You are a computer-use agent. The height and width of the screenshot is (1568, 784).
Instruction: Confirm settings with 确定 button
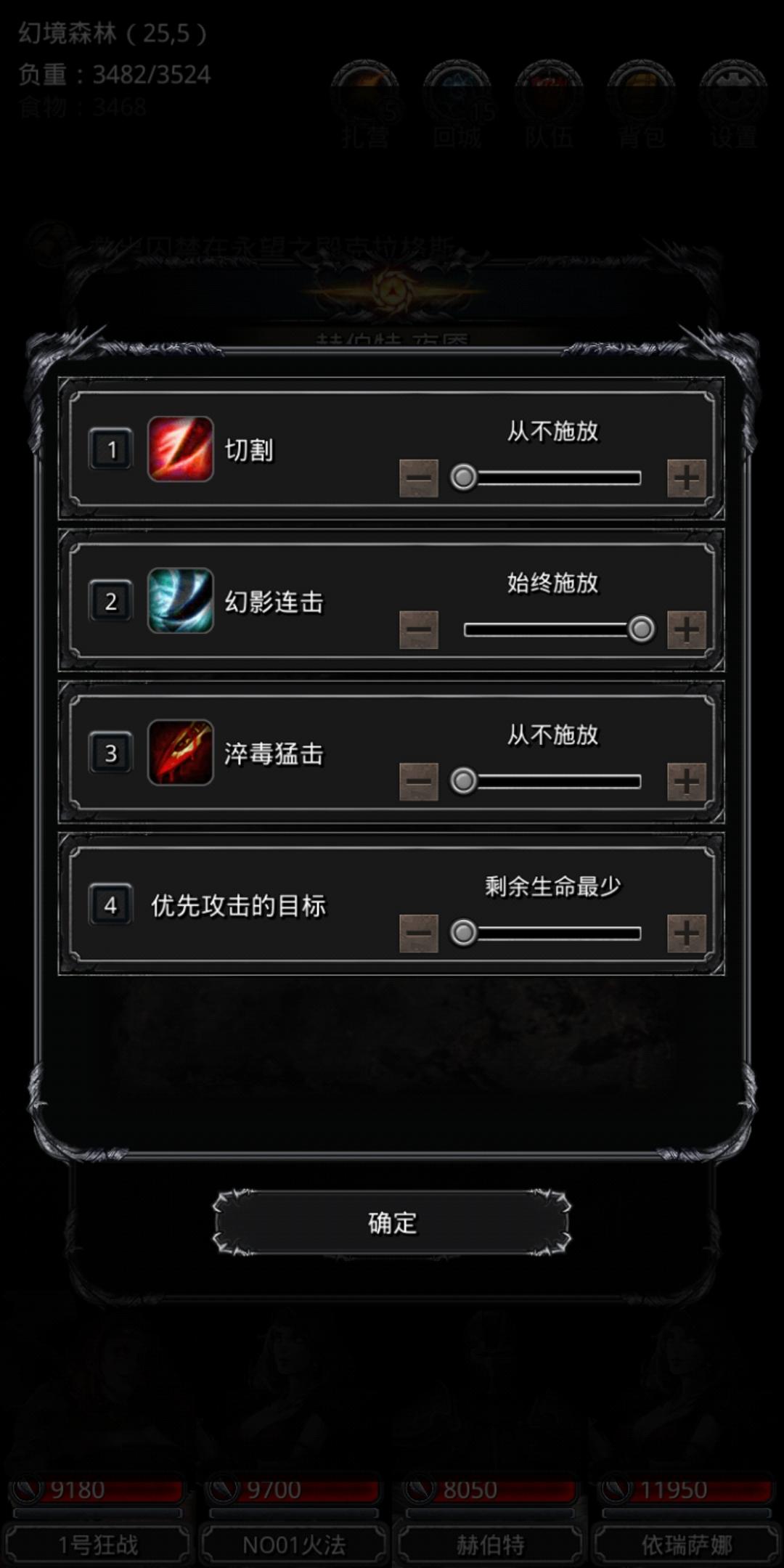[x=392, y=1222]
